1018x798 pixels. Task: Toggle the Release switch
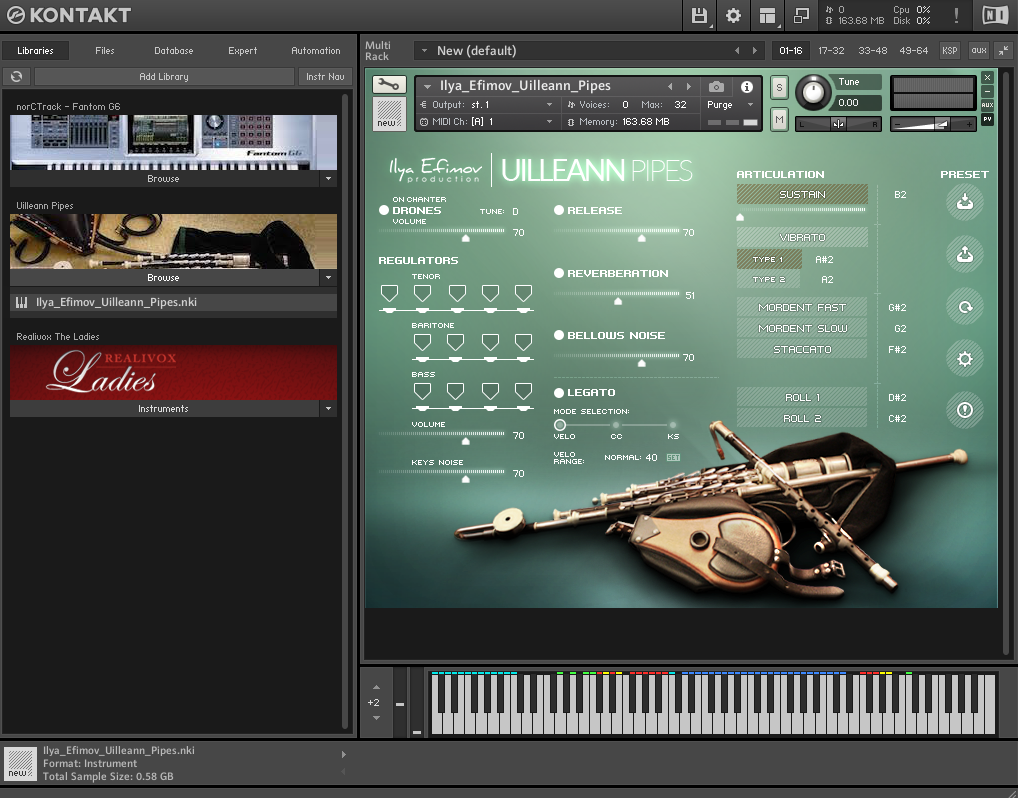(558, 210)
